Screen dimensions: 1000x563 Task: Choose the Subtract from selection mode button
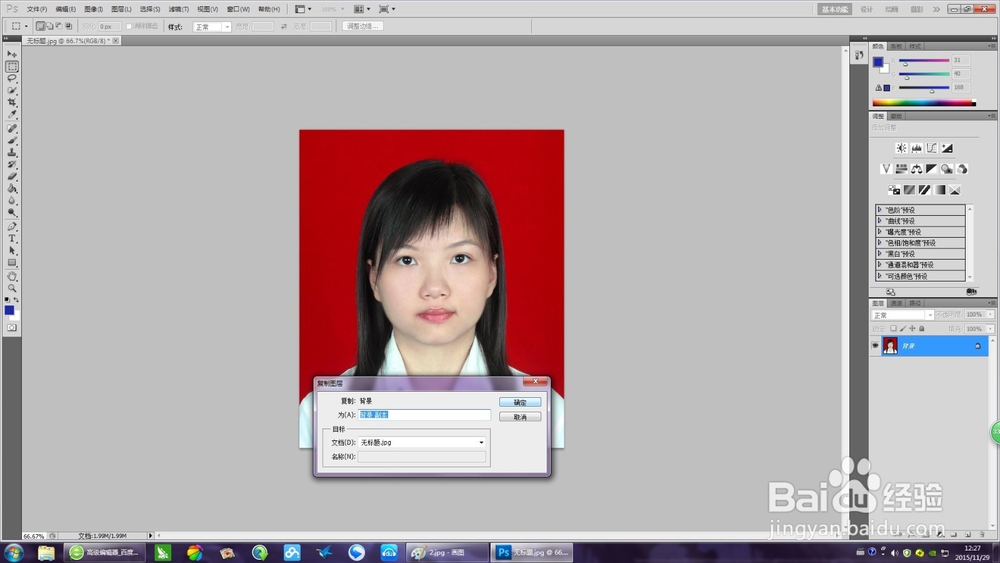coord(59,26)
